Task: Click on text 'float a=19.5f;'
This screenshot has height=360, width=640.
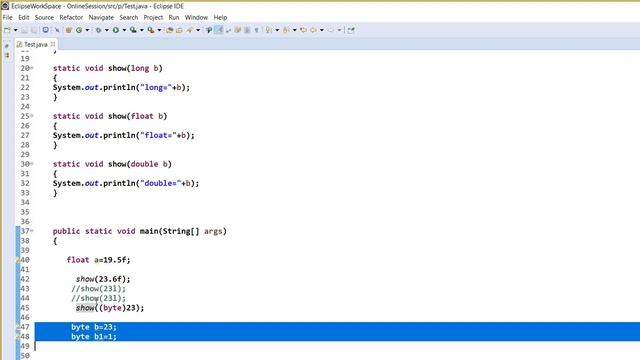Action: pyautogui.click(x=98, y=260)
